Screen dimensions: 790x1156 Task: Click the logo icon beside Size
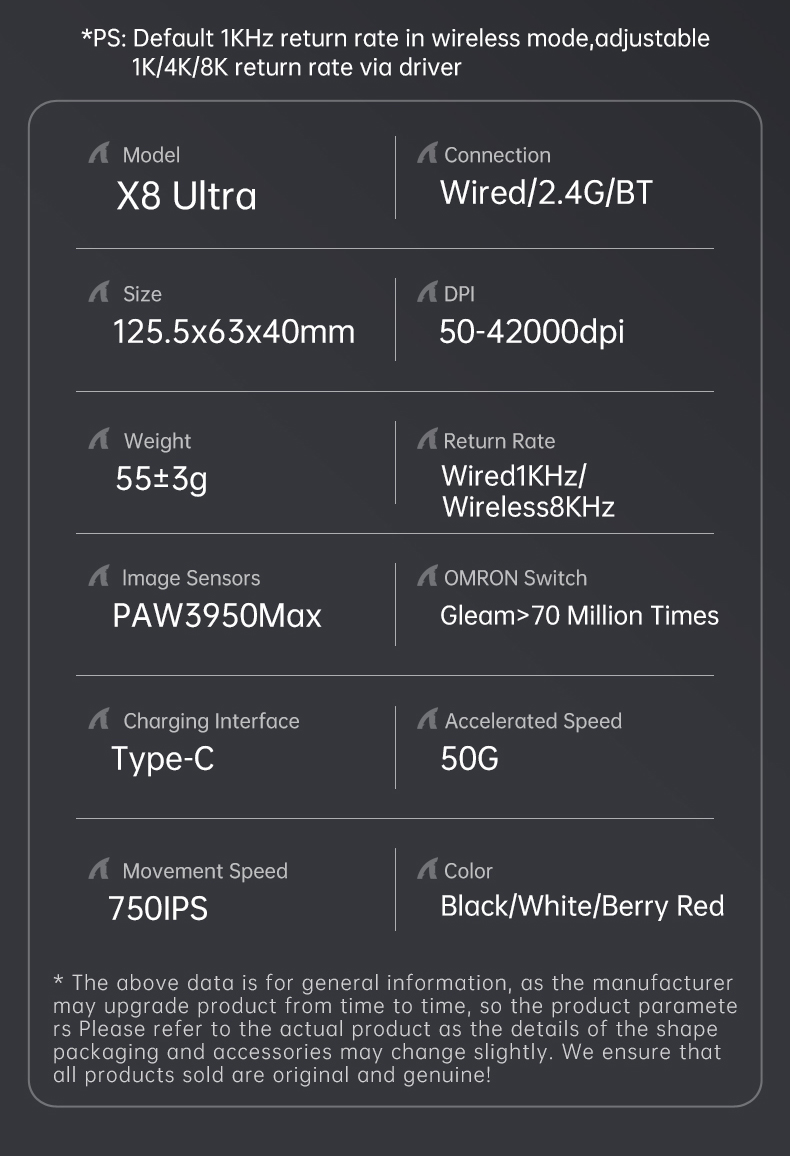click(99, 292)
